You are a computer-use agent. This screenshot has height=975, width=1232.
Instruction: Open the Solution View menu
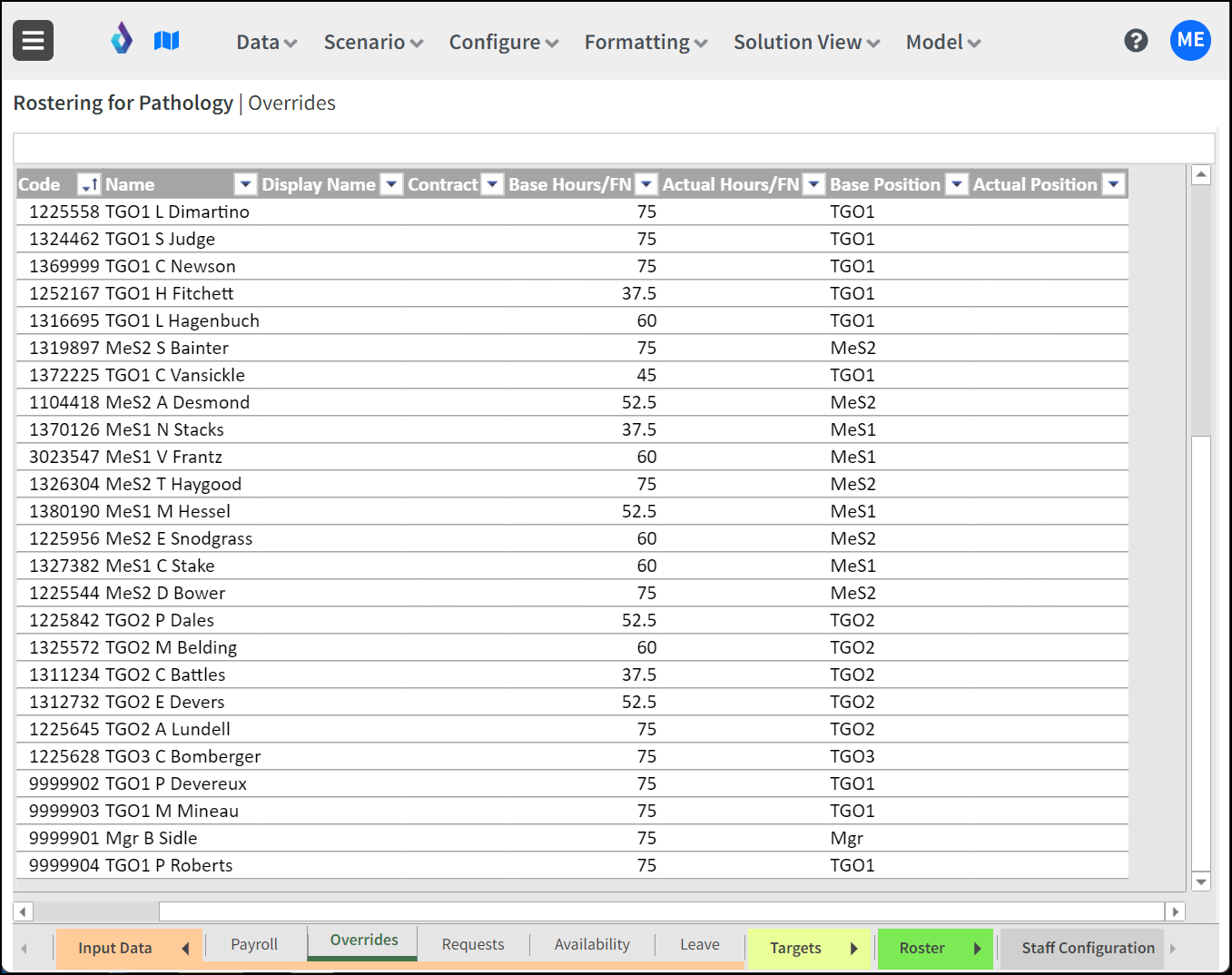point(806,42)
